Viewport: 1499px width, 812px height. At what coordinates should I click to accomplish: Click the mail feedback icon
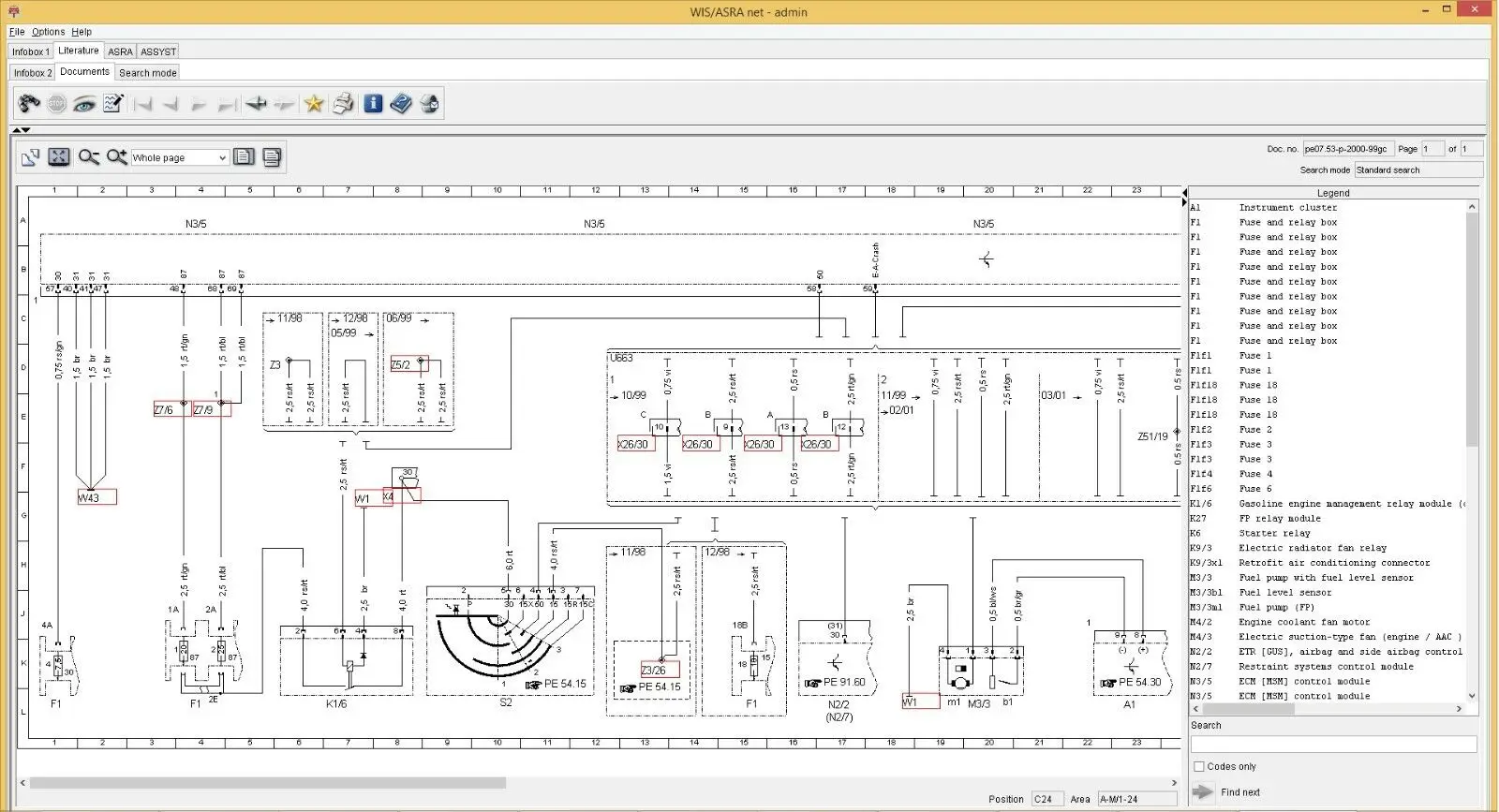pyautogui.click(x=430, y=104)
